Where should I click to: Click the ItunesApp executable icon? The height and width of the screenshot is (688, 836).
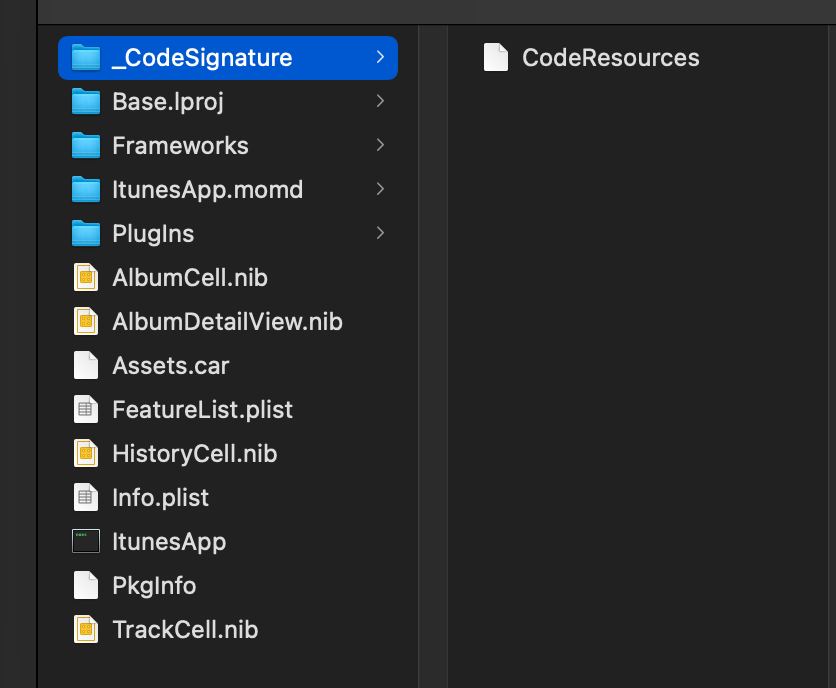pos(86,541)
